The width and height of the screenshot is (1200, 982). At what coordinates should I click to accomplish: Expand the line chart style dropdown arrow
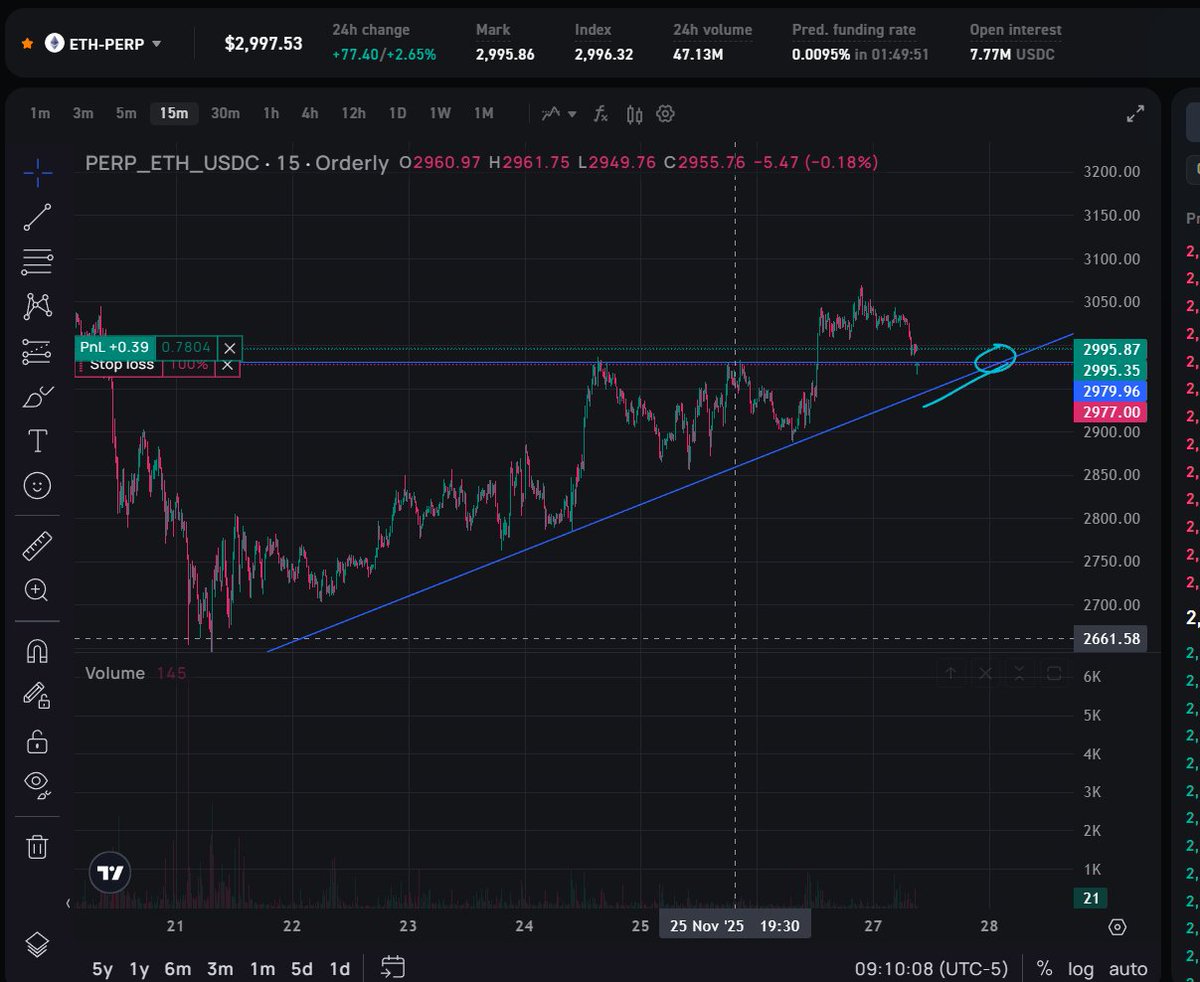tap(572, 114)
